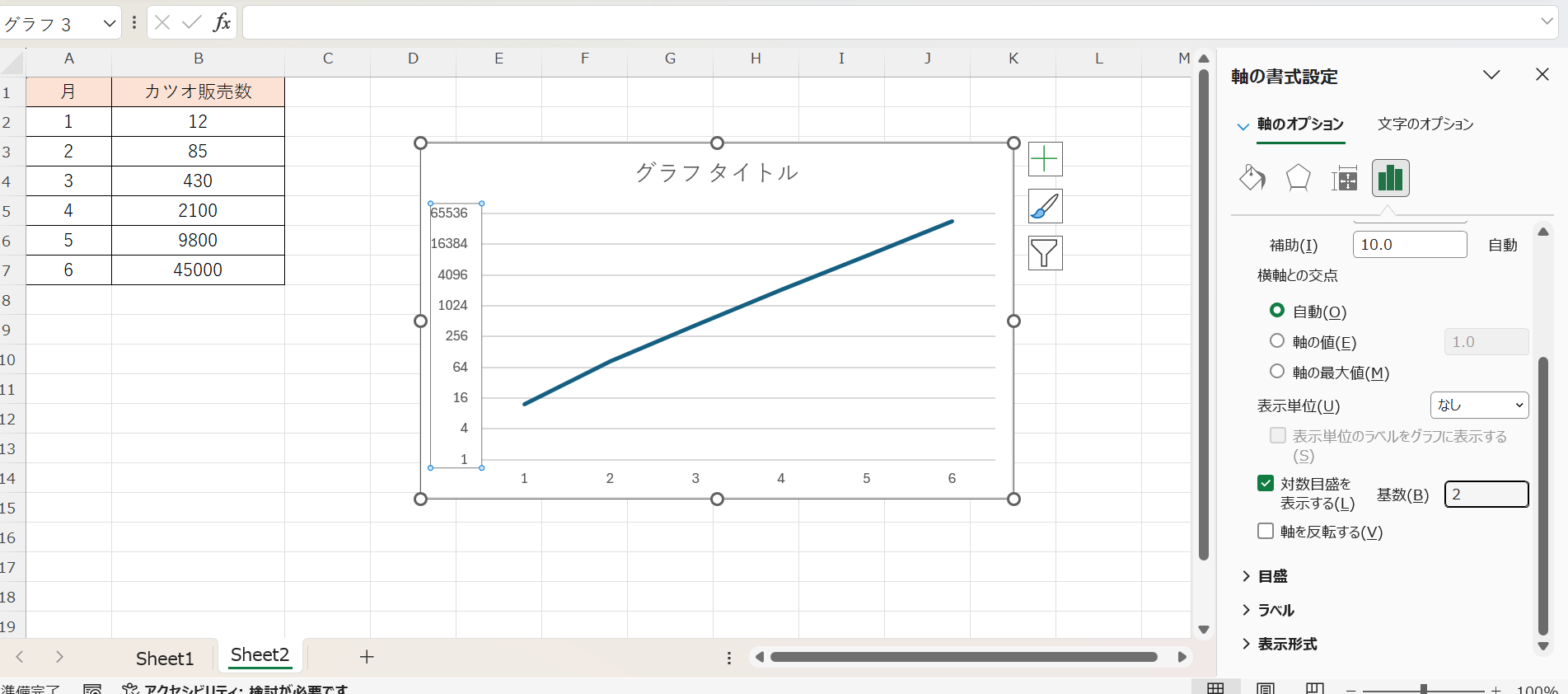
Task: Open Size & Properties icon
Action: (1344, 178)
